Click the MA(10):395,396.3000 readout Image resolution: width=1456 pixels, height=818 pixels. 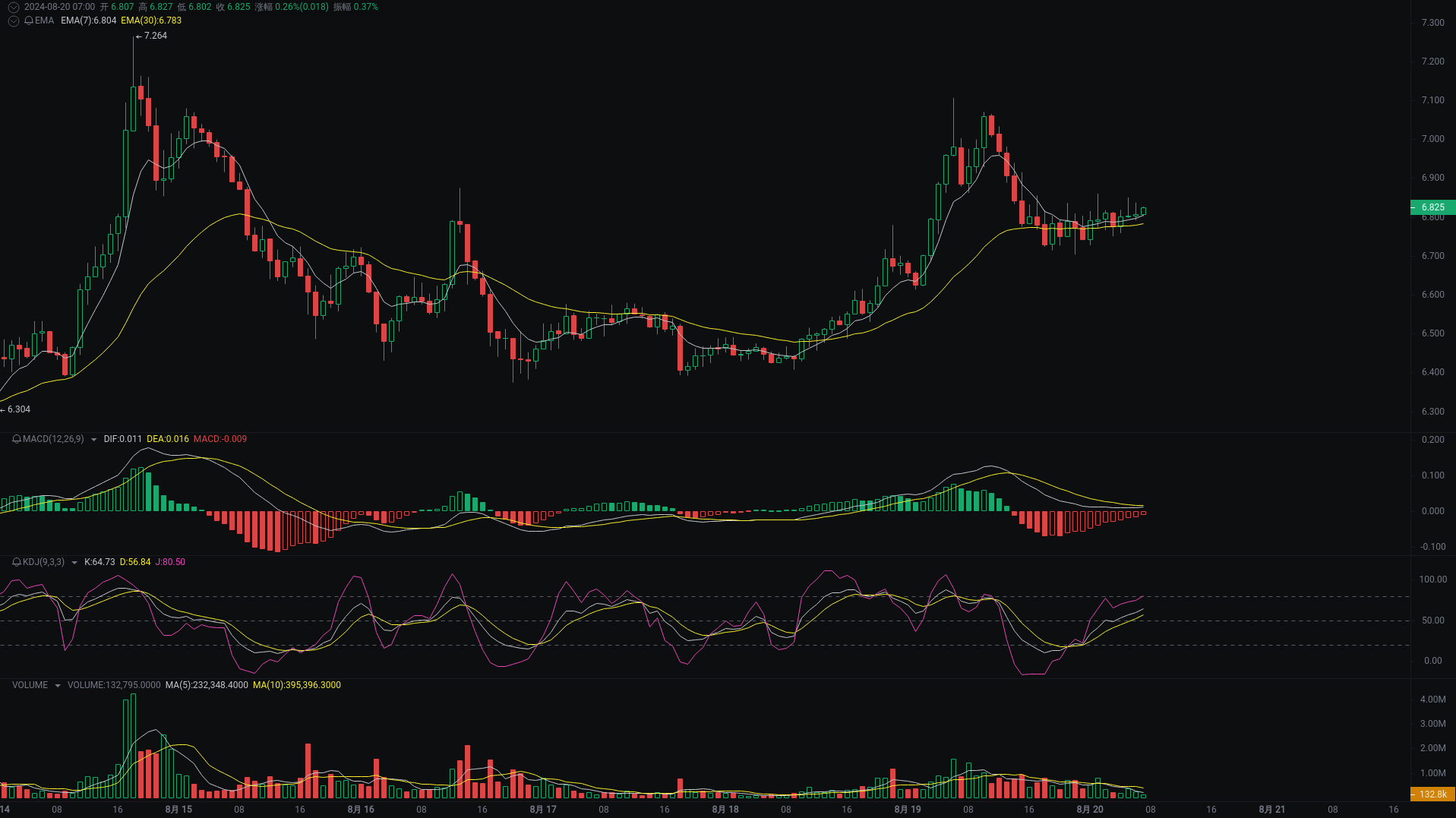tap(297, 685)
